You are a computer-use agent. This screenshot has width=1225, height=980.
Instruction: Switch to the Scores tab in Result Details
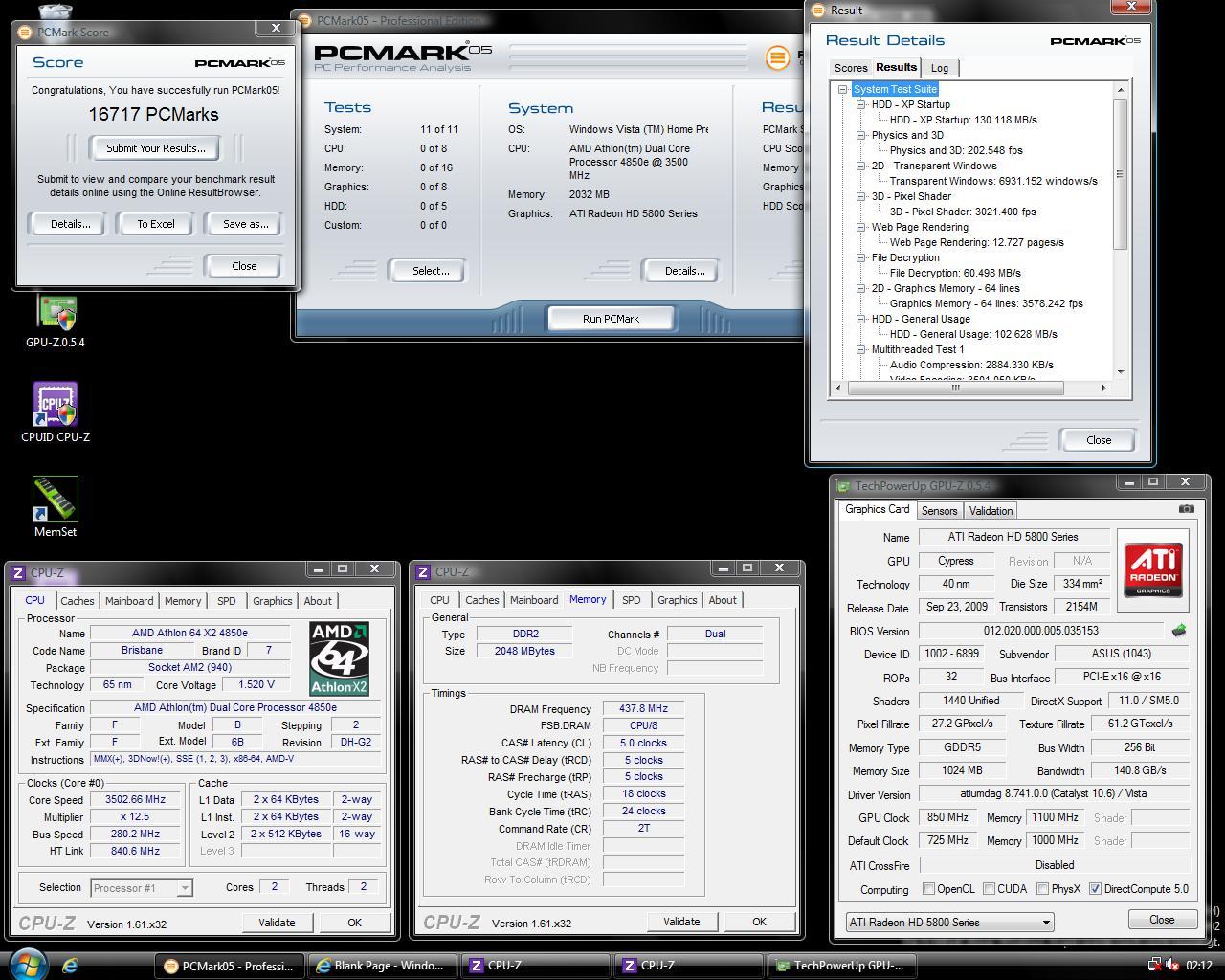851,68
